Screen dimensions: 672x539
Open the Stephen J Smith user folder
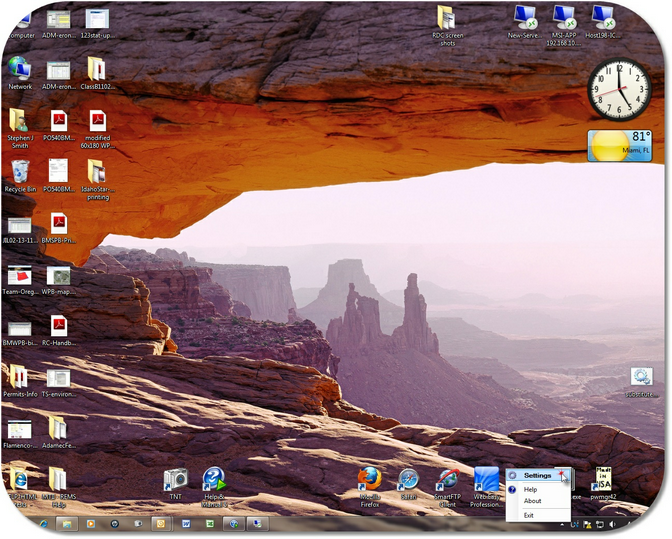[x=19, y=122]
